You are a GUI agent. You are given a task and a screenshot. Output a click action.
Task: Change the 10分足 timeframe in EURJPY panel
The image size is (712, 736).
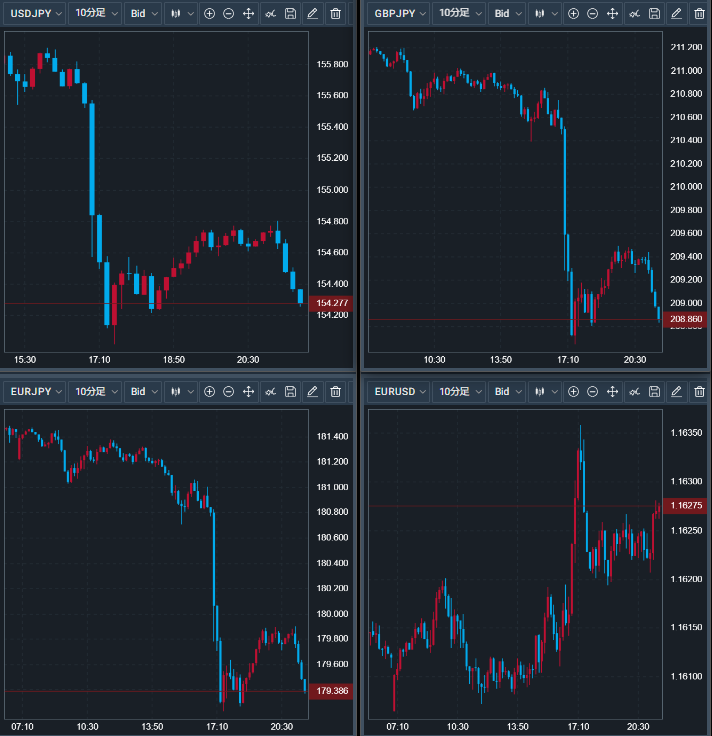pos(95,391)
